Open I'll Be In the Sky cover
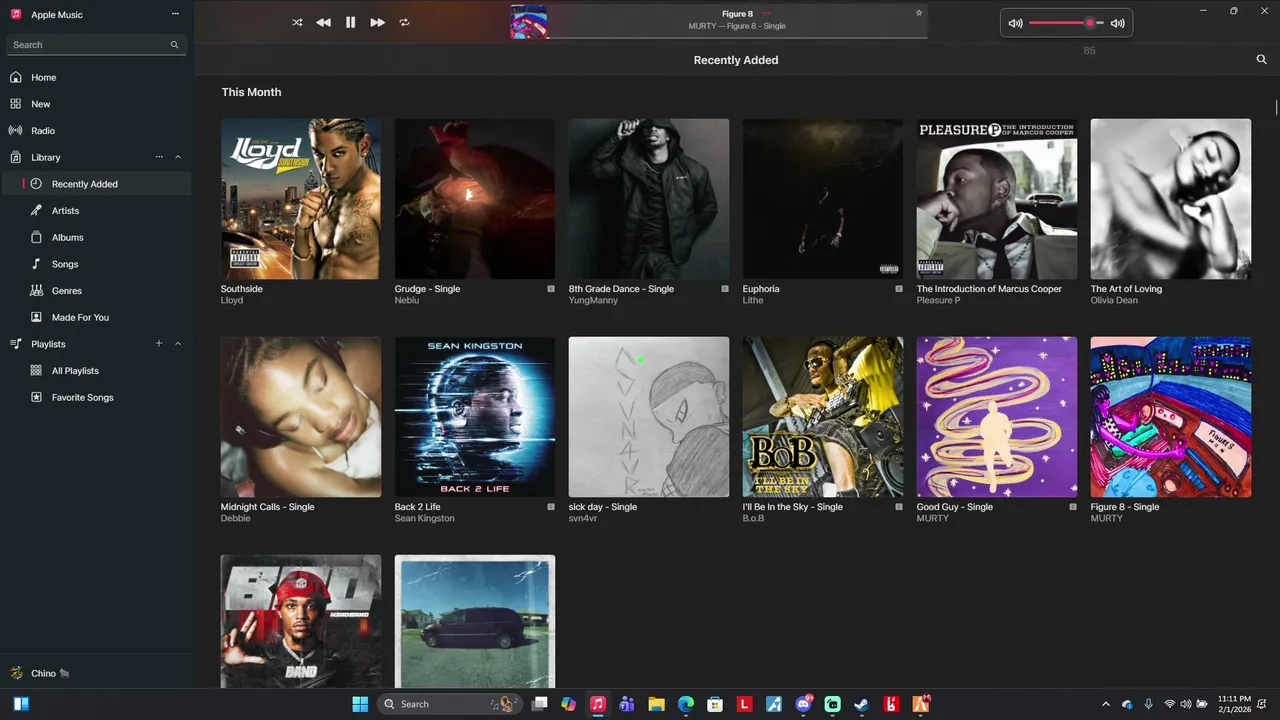Image resolution: width=1280 pixels, height=720 pixels. (x=823, y=417)
